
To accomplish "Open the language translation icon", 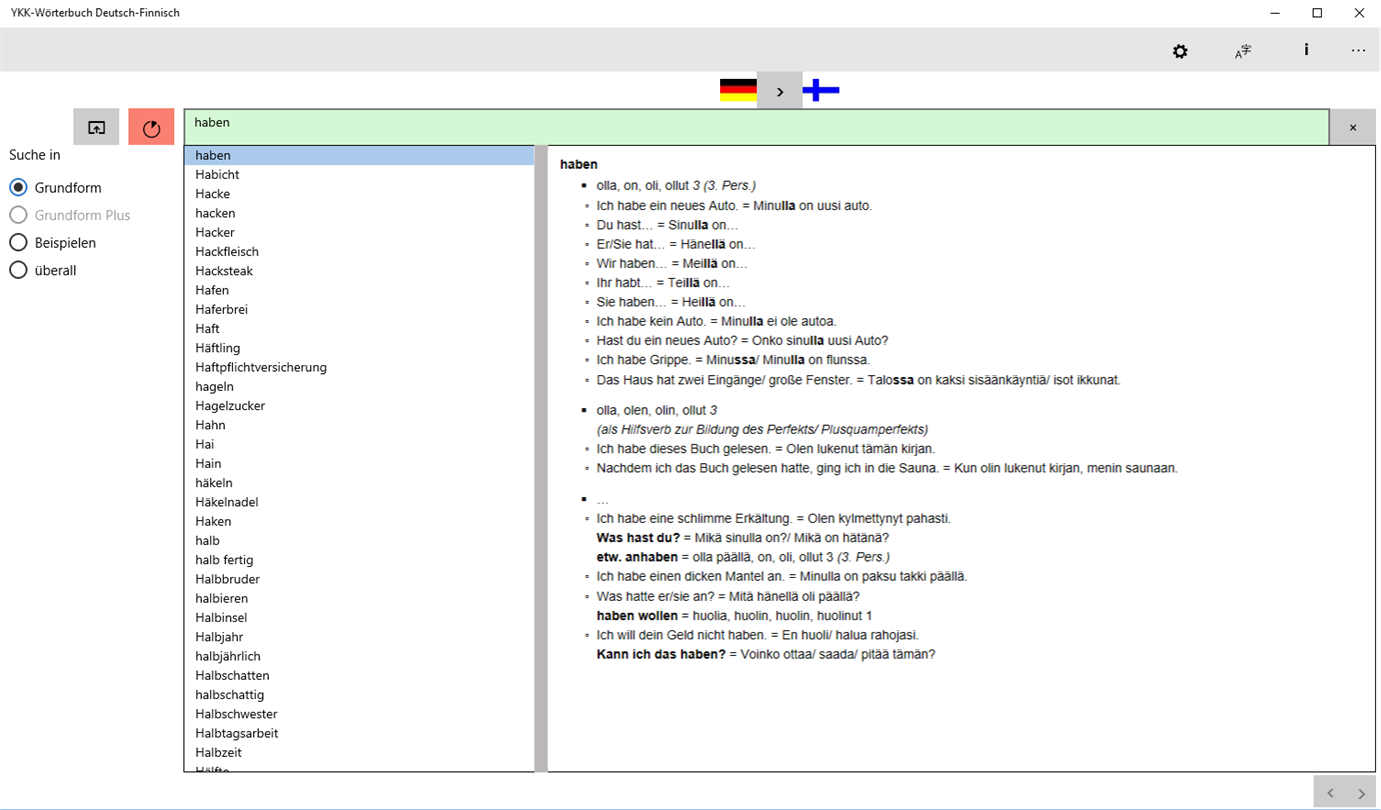I will (x=1243, y=51).
